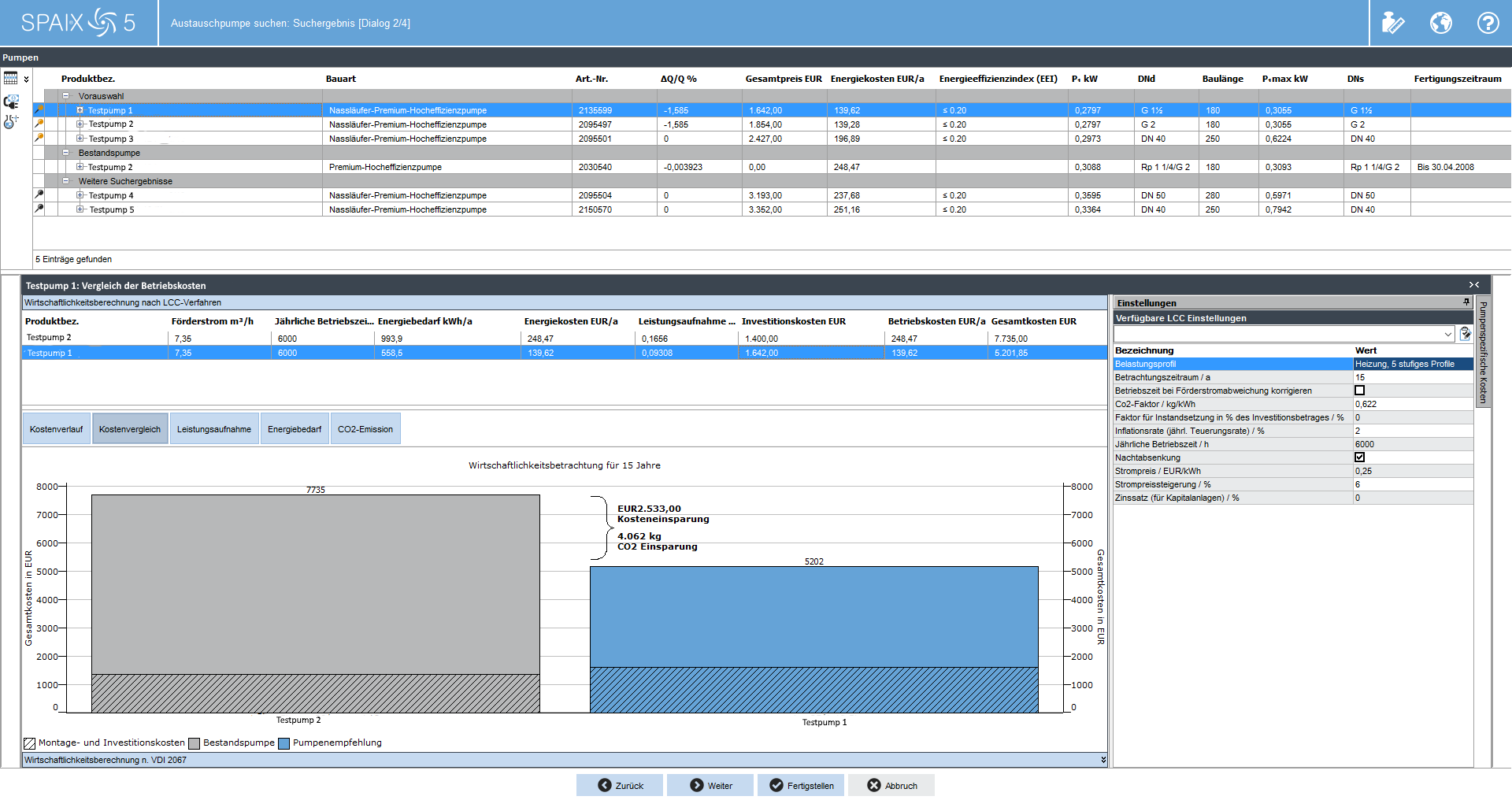Open the Verfügbare LCC Einstellungen dropdown
1512x800 pixels.
pyautogui.click(x=1447, y=334)
